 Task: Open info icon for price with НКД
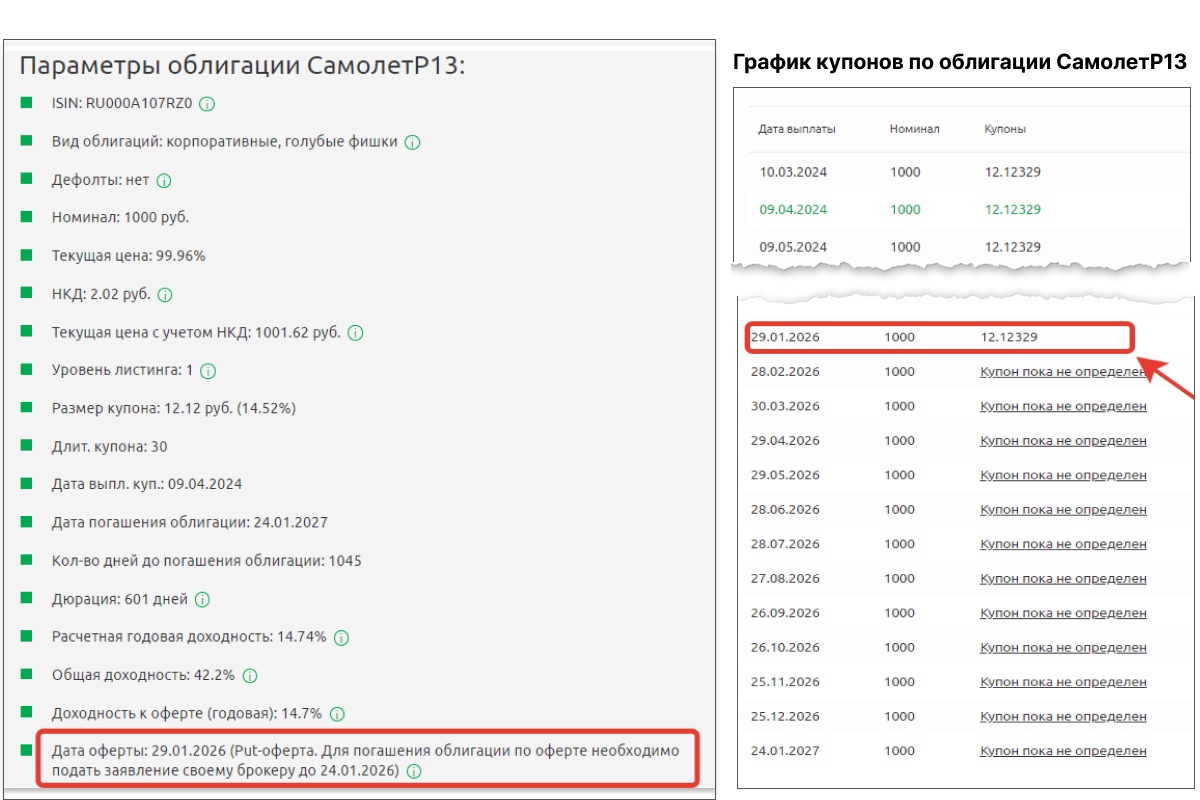pos(355,333)
